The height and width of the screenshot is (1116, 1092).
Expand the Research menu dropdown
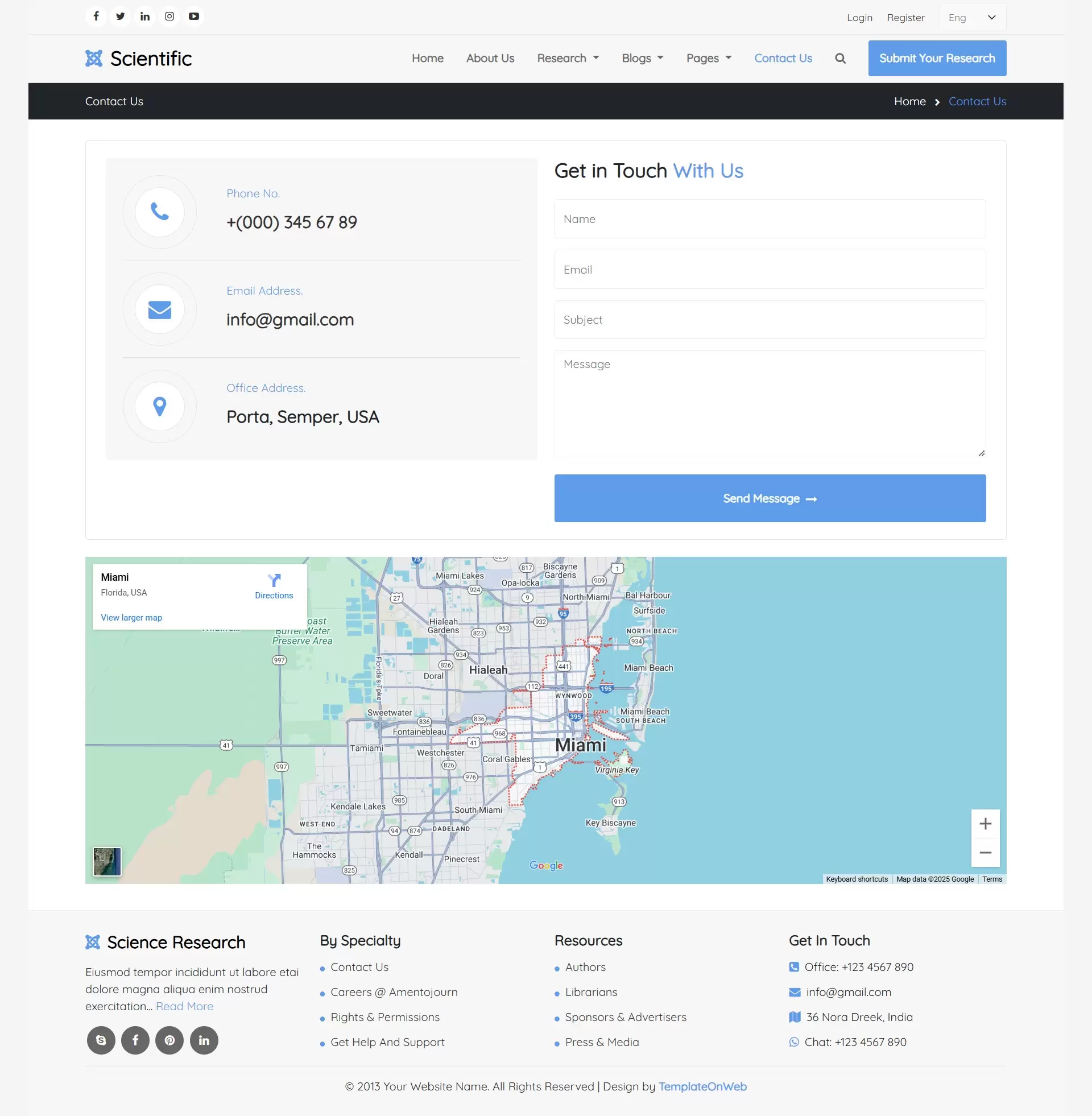click(x=568, y=58)
